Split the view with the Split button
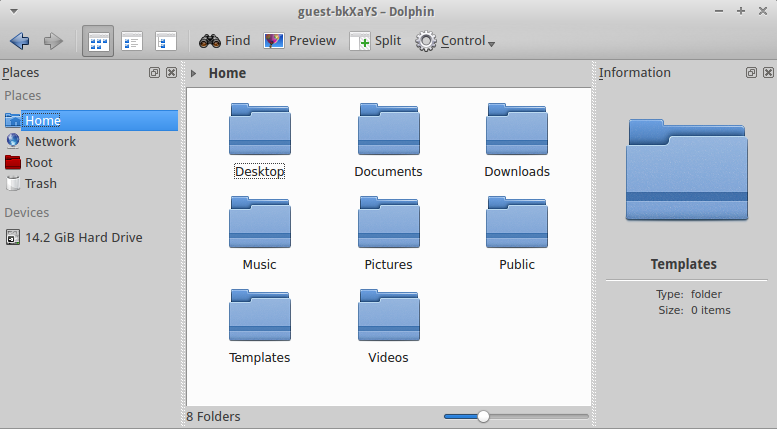Screen dimensions: 777x429 click(x=375, y=41)
